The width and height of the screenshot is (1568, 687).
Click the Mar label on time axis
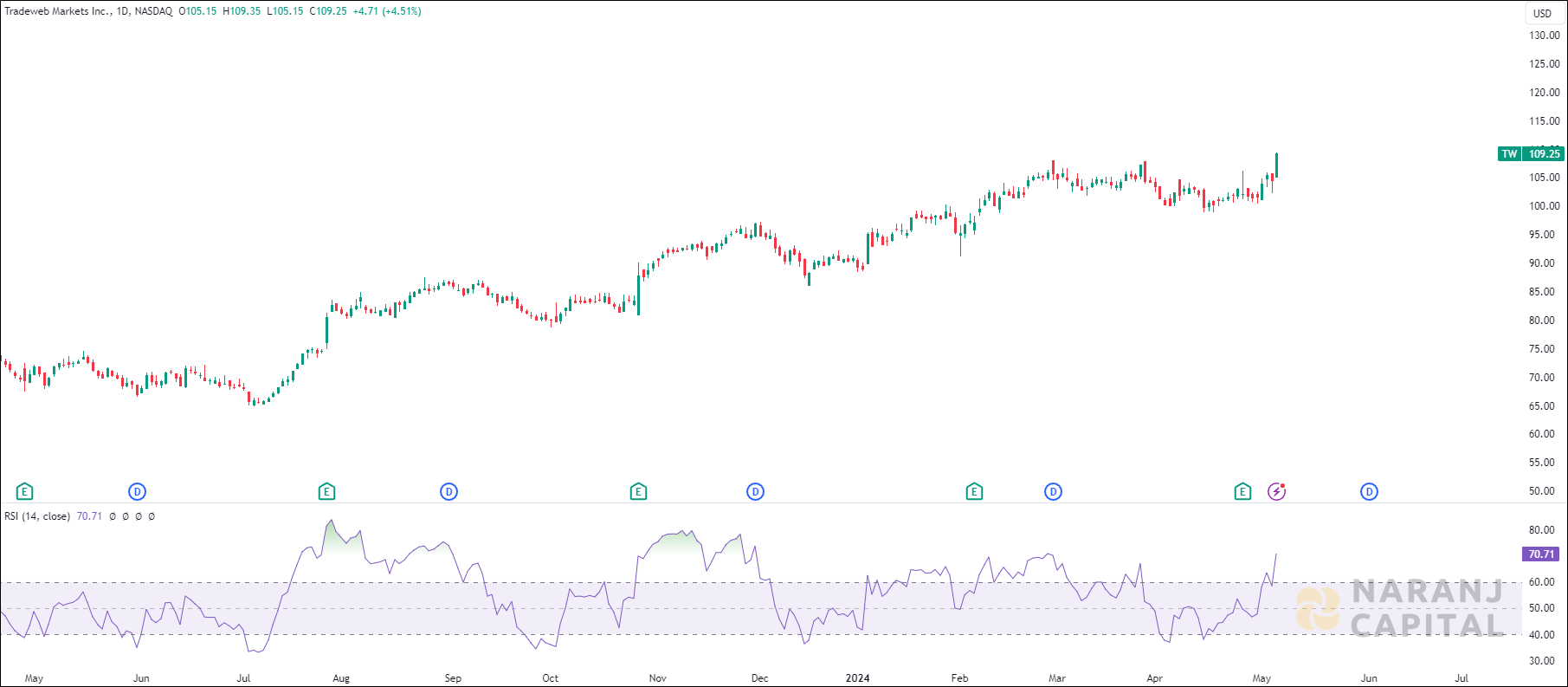pos(1057,678)
